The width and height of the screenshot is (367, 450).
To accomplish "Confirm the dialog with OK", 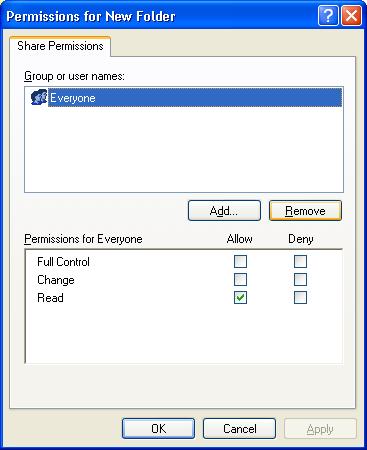I will pyautogui.click(x=158, y=429).
